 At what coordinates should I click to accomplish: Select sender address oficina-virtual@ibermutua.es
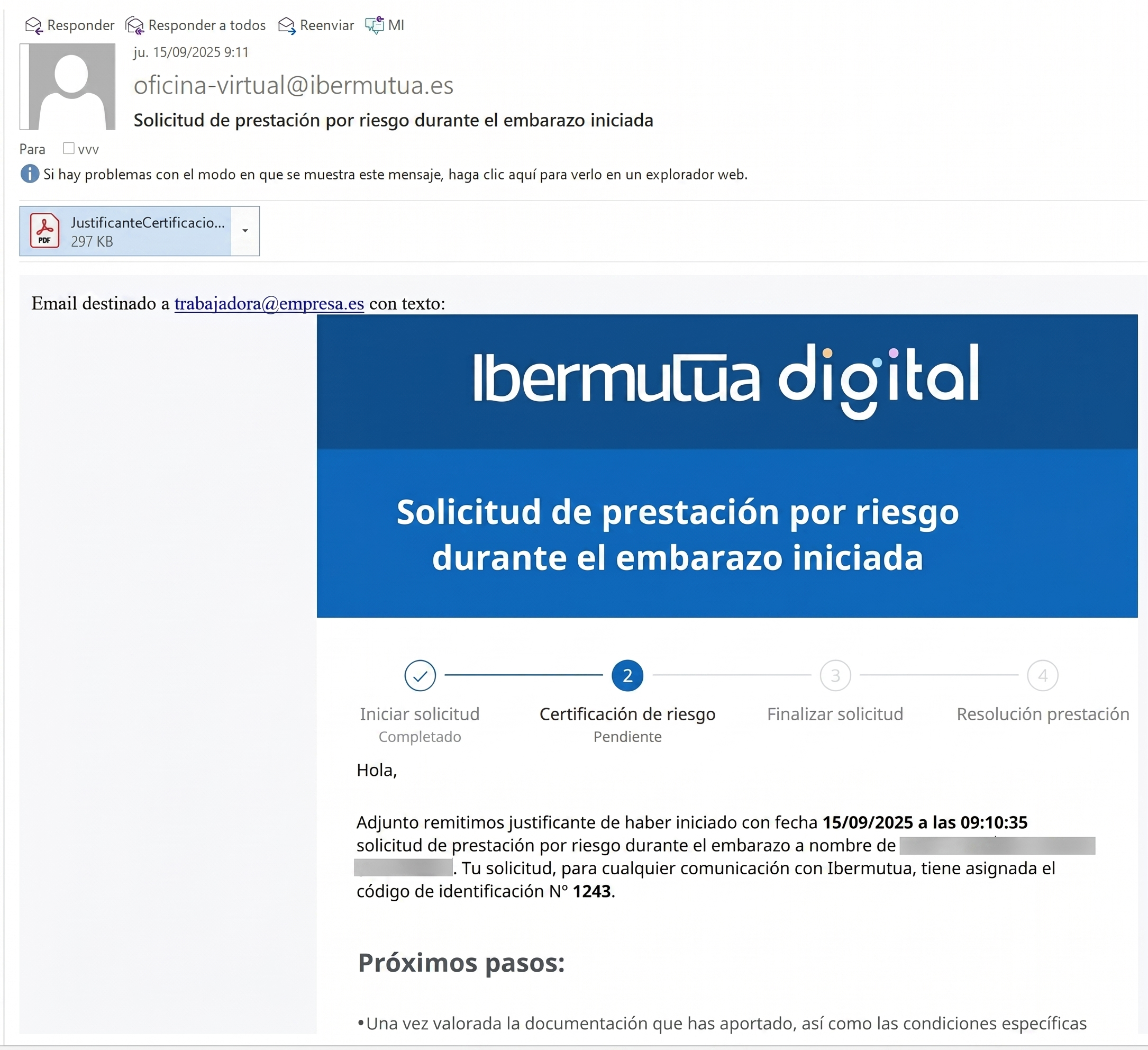point(293,84)
